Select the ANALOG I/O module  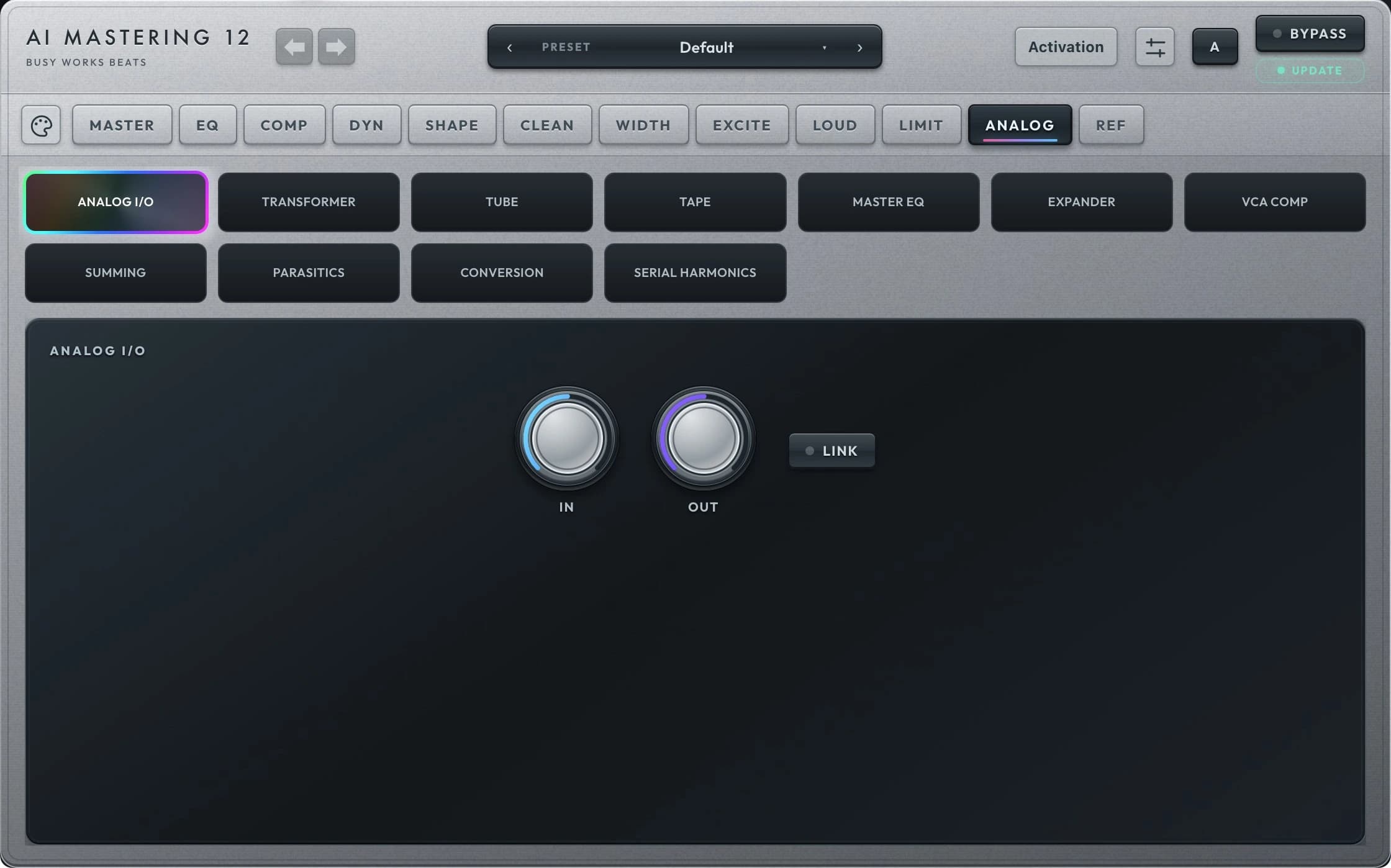(116, 202)
